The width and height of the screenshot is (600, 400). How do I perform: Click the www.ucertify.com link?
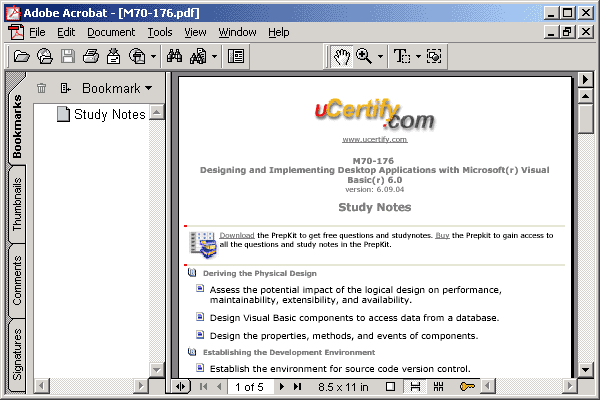tap(375, 139)
